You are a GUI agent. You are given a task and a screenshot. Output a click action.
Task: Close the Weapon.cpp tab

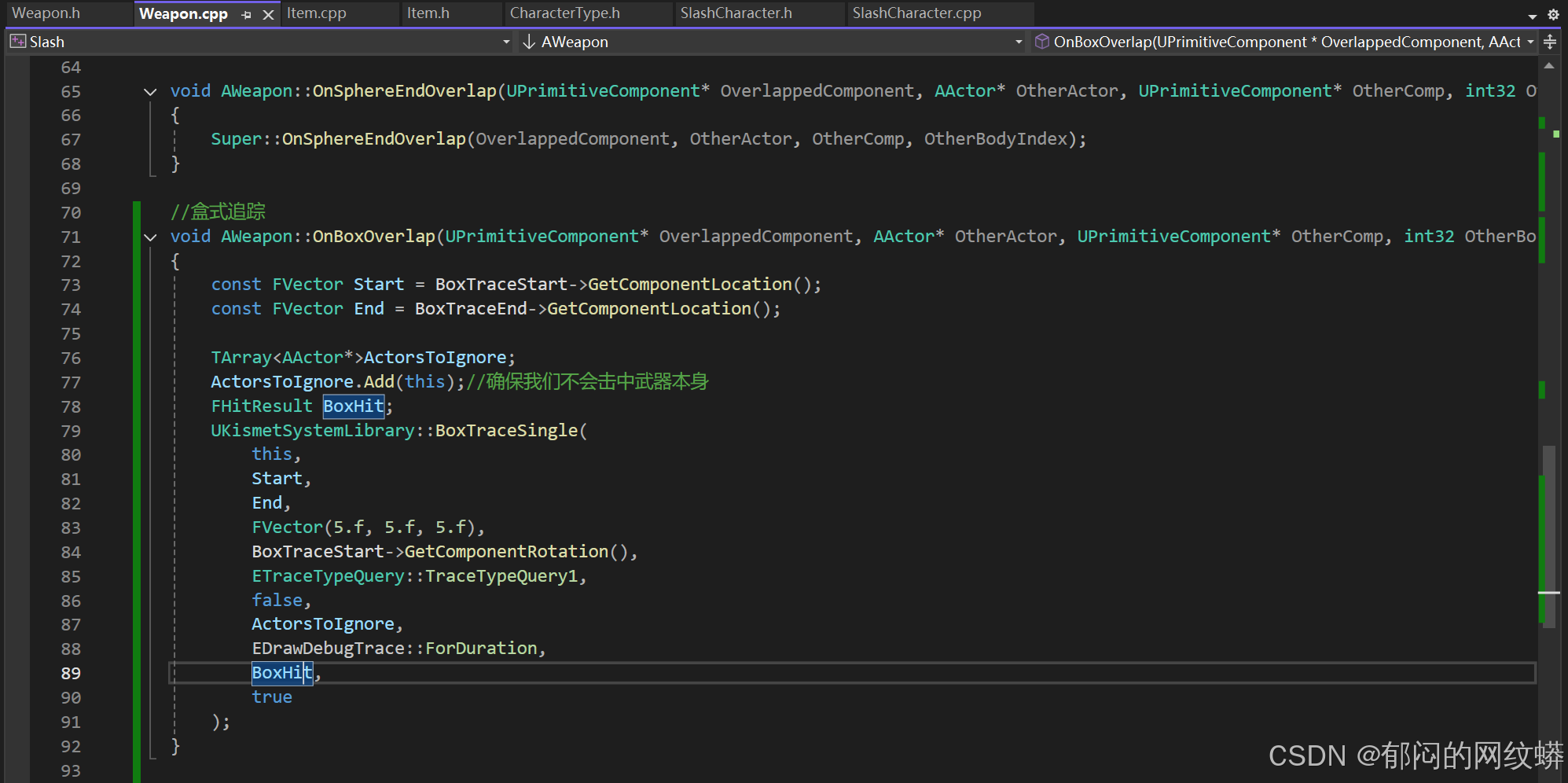[268, 15]
